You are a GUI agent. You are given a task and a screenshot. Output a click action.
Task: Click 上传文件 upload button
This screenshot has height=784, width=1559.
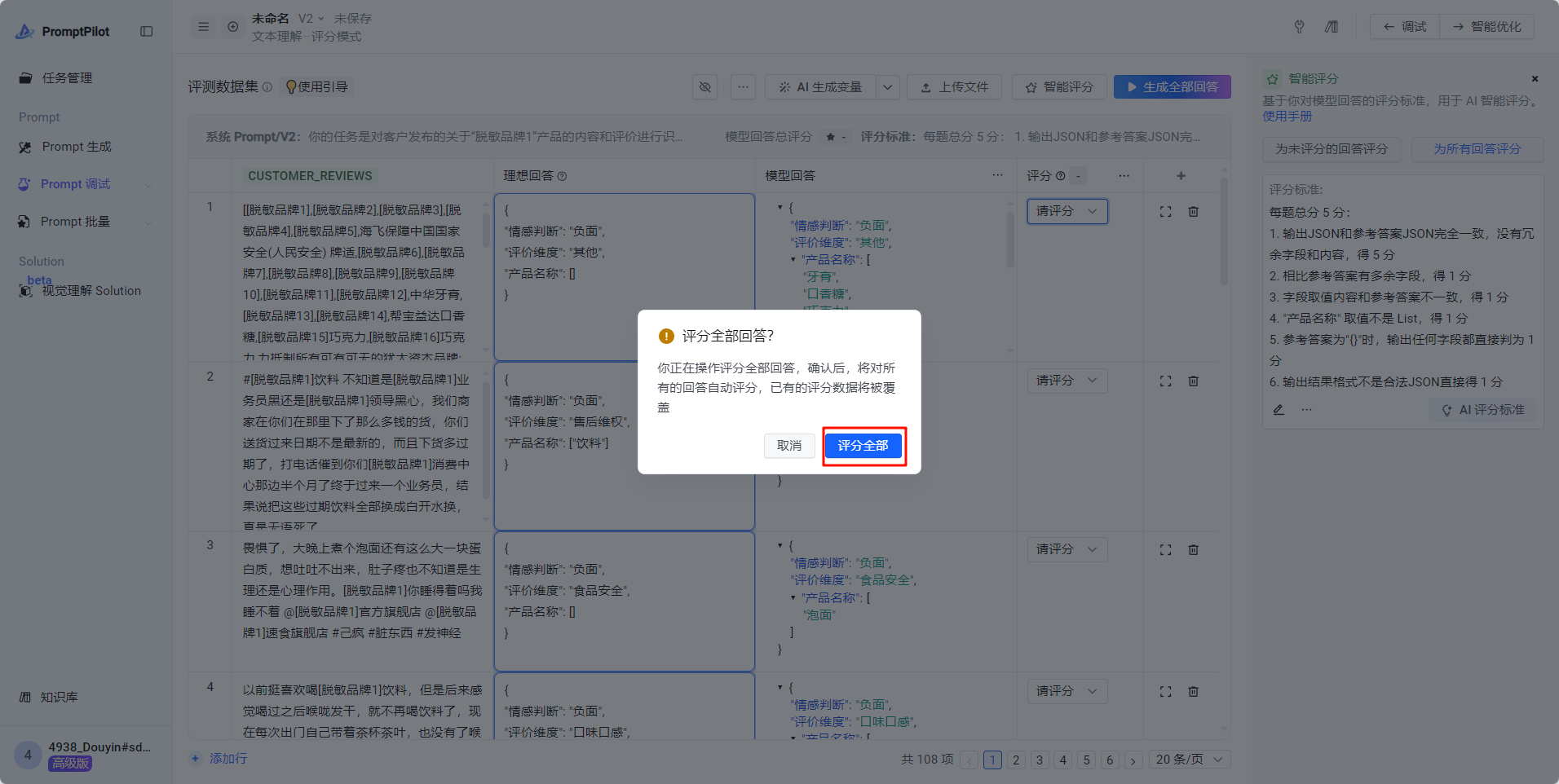tap(954, 86)
